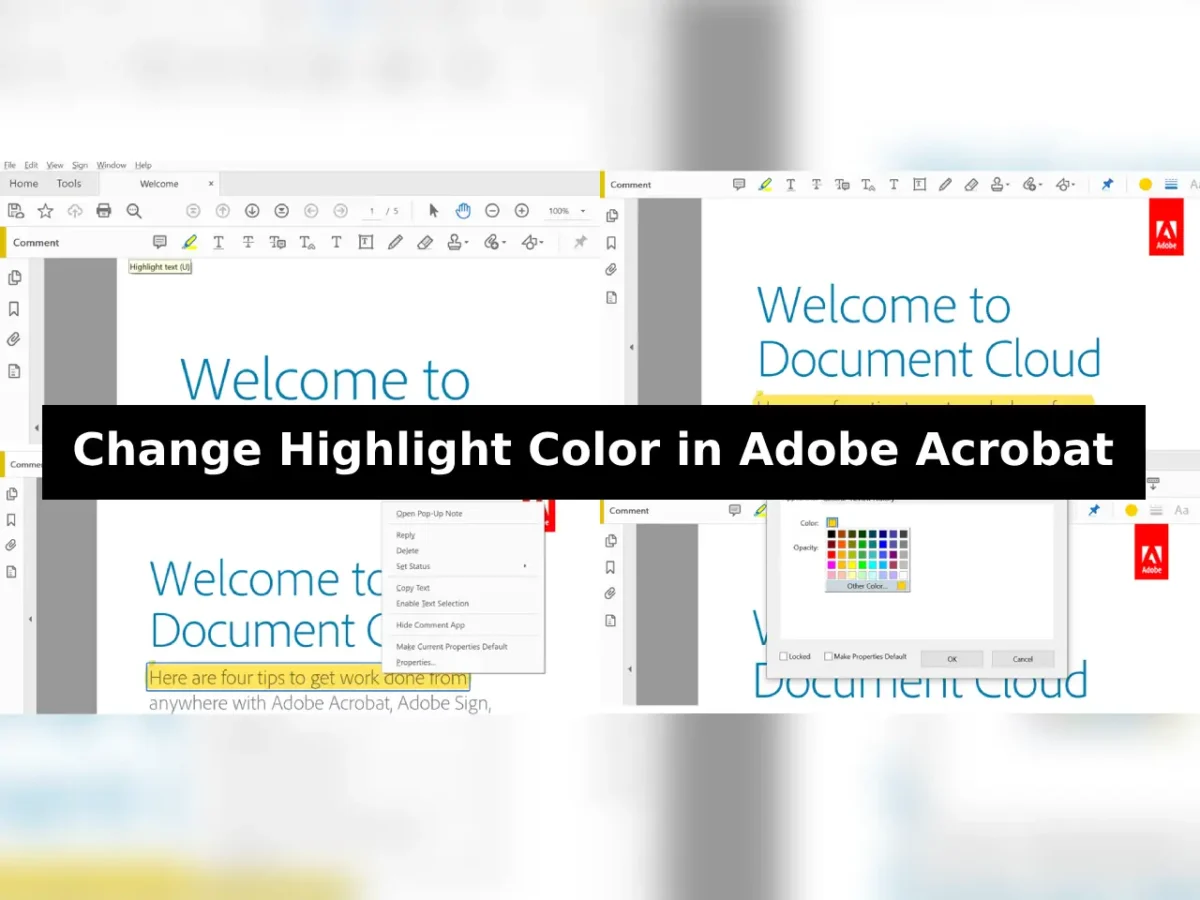
Task: Choose Properties... from the context menu
Action: (x=416, y=662)
